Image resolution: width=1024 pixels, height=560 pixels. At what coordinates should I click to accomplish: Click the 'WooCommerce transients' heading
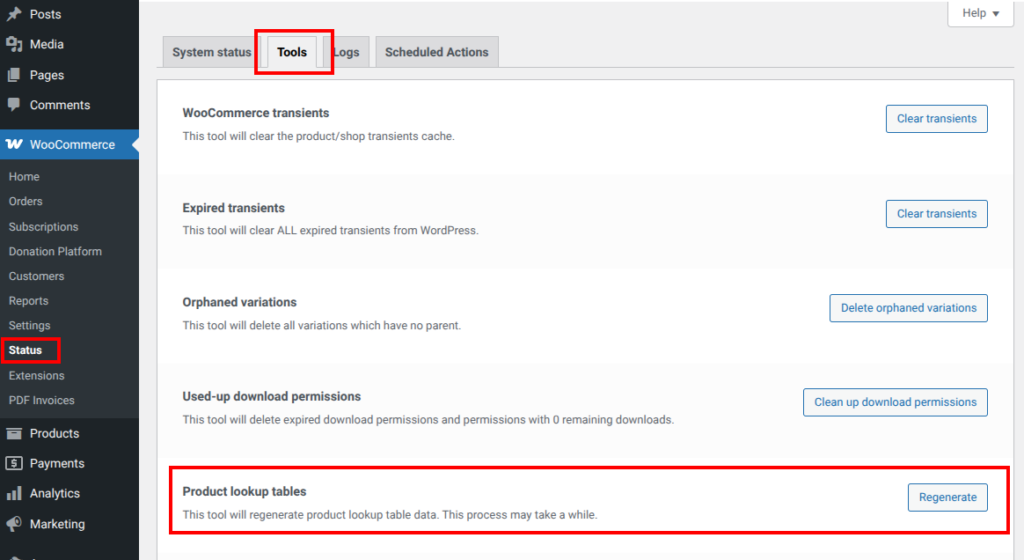(256, 113)
